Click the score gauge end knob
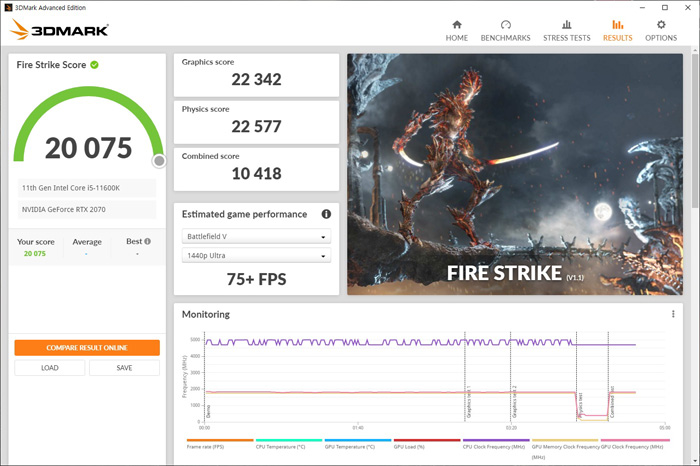The width and height of the screenshot is (700, 466). [x=159, y=161]
